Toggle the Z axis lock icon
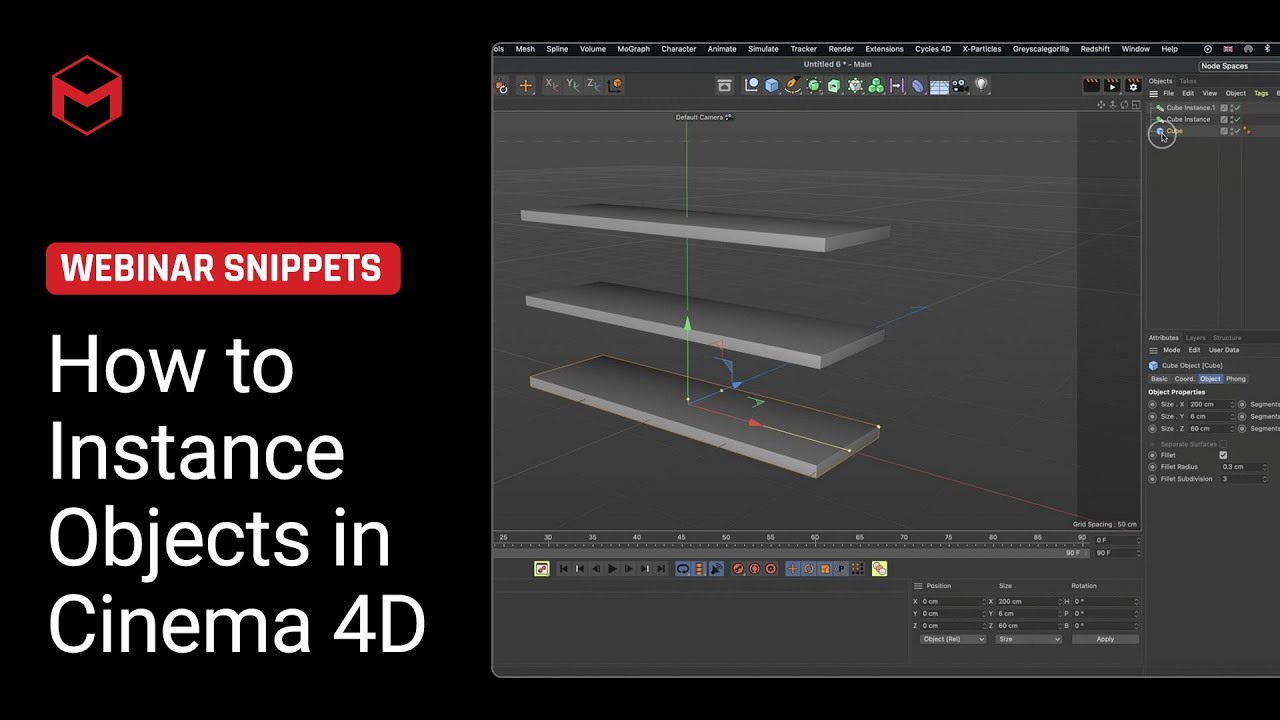The image size is (1280, 720). [x=593, y=86]
